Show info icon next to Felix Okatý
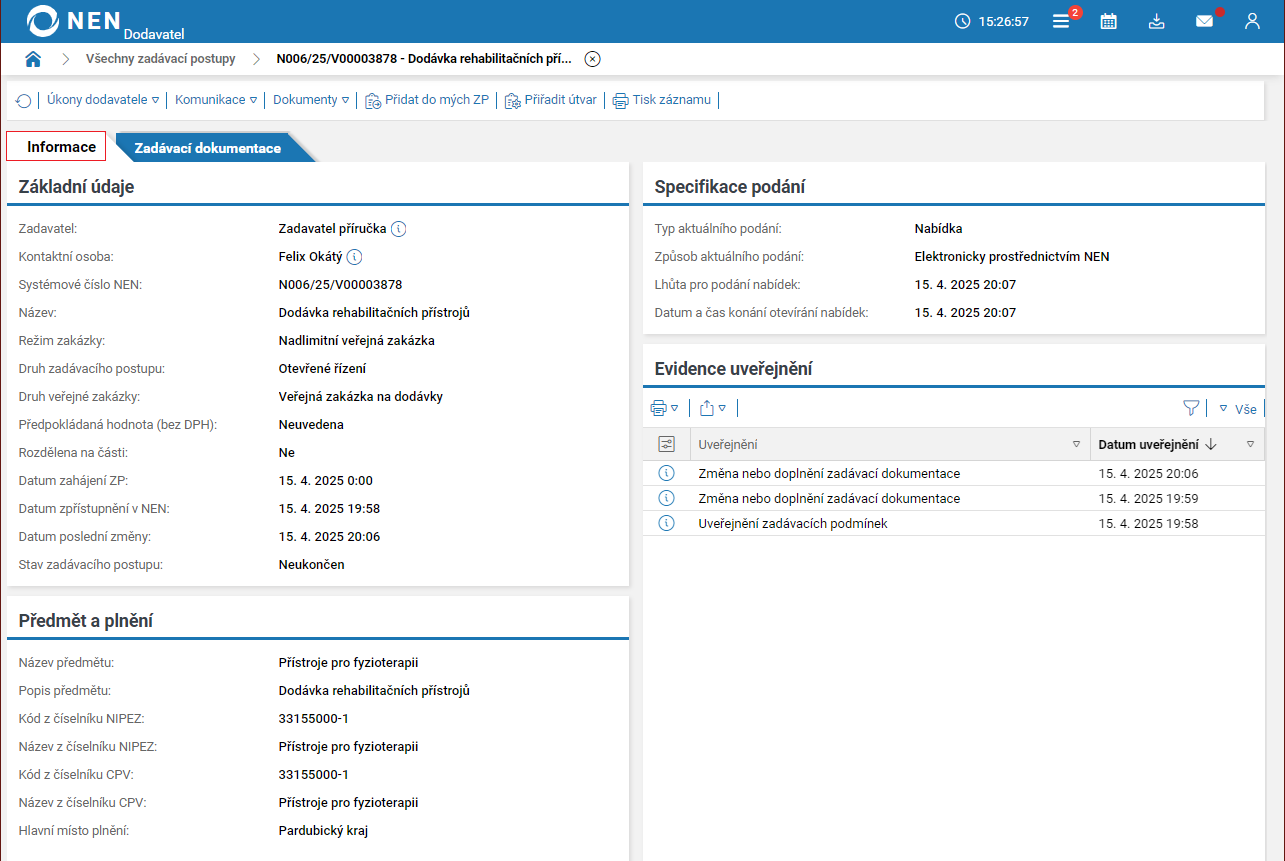Image resolution: width=1285 pixels, height=861 pixels. (x=354, y=257)
